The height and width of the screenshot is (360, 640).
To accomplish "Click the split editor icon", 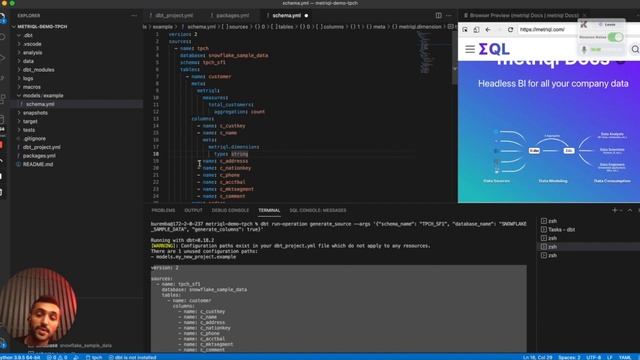I will click(438, 16).
